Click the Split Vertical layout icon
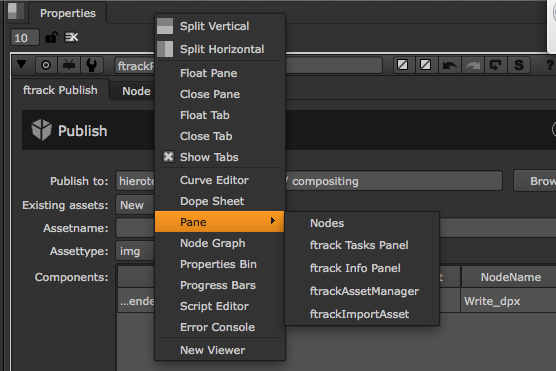This screenshot has width=556, height=371. (165, 26)
